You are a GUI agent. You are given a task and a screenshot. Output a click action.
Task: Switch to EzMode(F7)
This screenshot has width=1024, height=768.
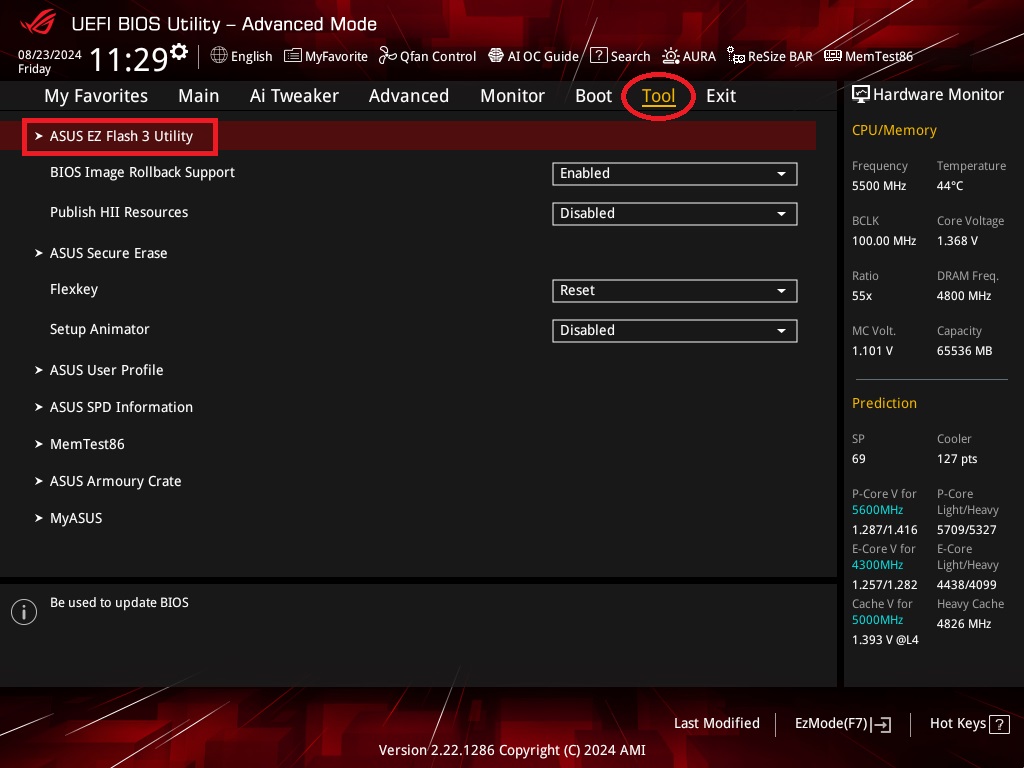pos(831,723)
